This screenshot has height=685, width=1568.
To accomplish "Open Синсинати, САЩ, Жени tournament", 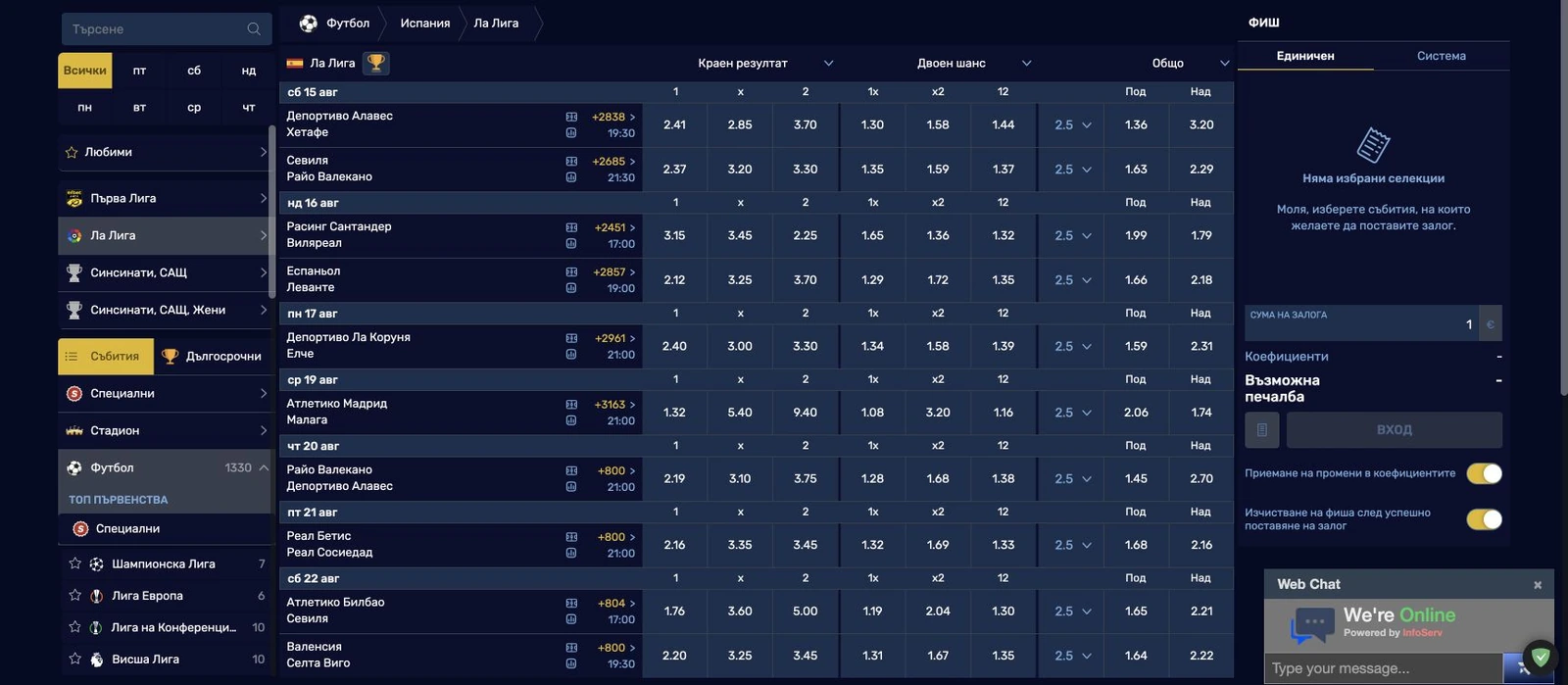I will click(x=164, y=310).
